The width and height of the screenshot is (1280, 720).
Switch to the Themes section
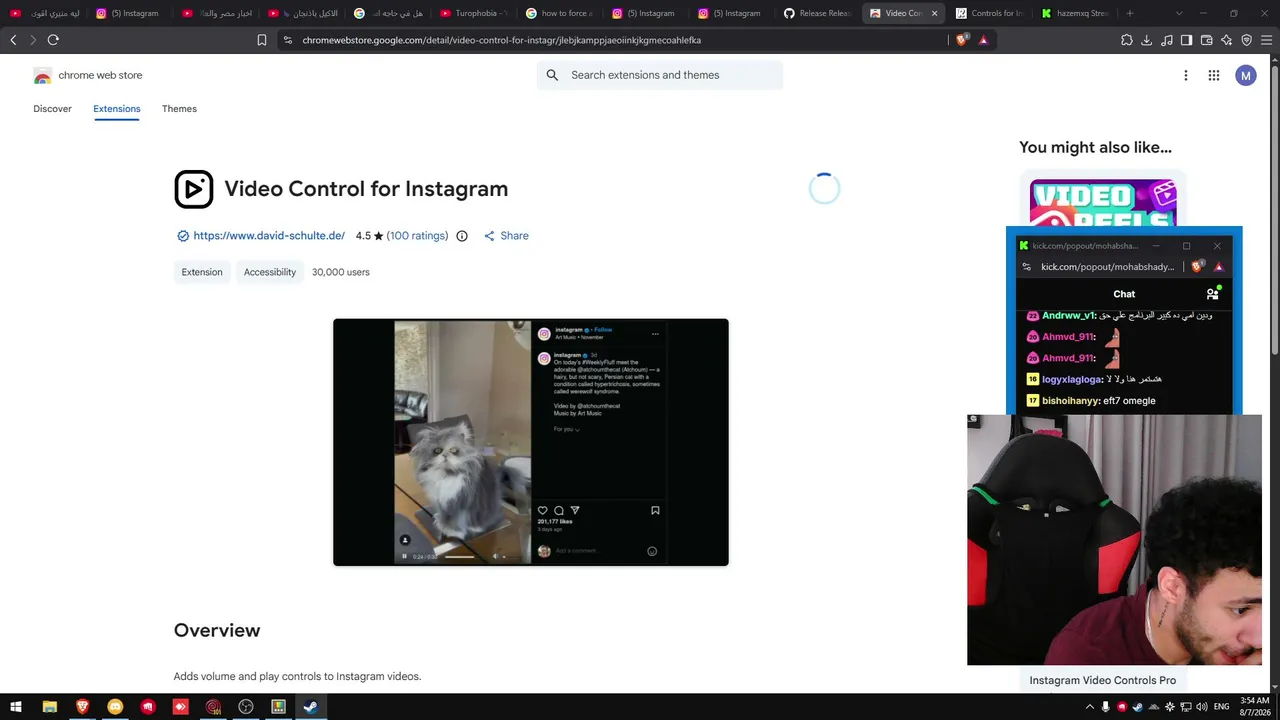180,109
